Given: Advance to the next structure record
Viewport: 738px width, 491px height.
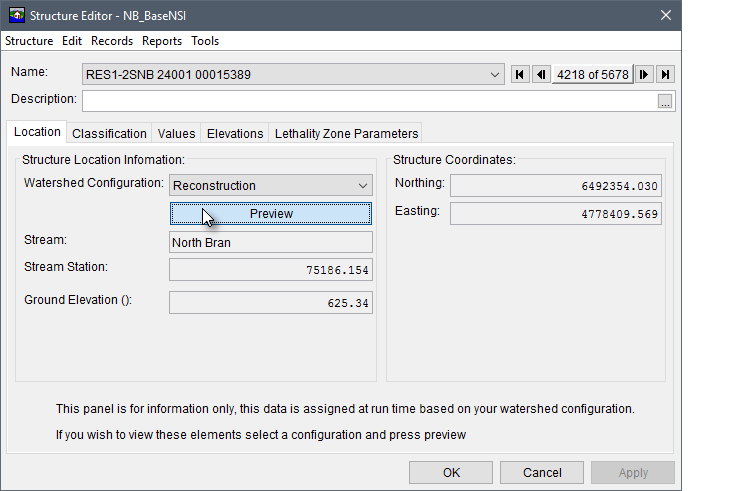Looking at the screenshot, I should point(644,74).
